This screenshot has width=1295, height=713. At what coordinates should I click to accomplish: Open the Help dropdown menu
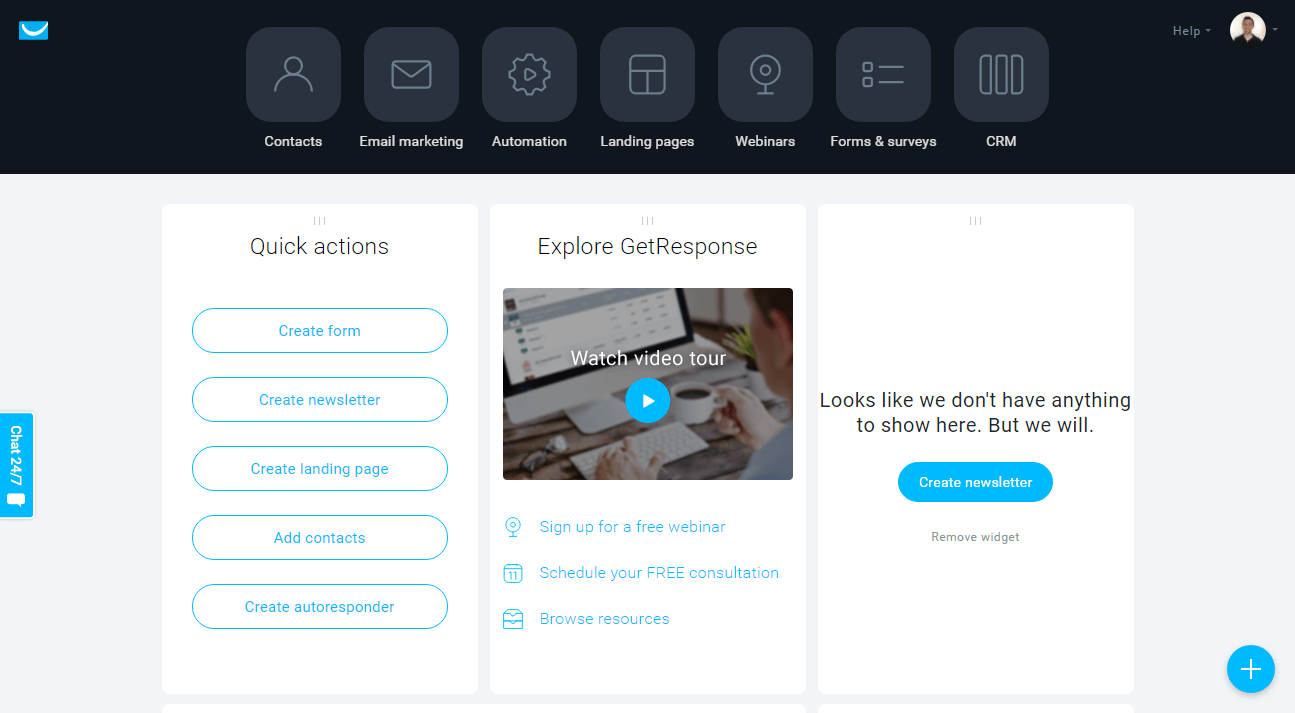click(1191, 31)
